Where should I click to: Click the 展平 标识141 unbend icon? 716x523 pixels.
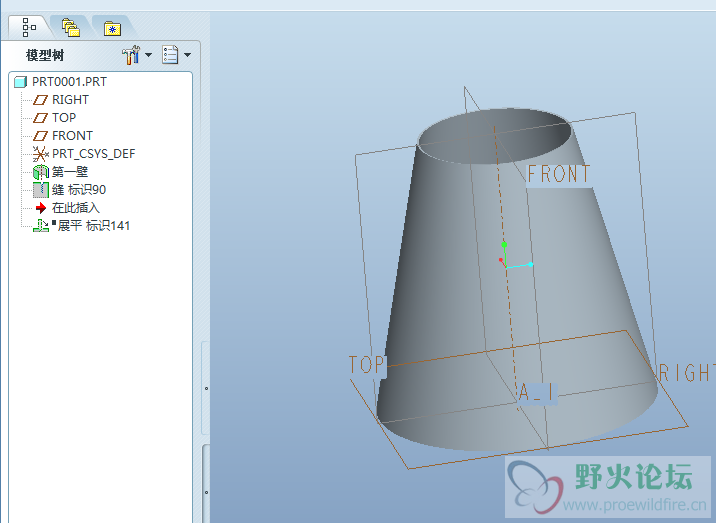coord(41,226)
